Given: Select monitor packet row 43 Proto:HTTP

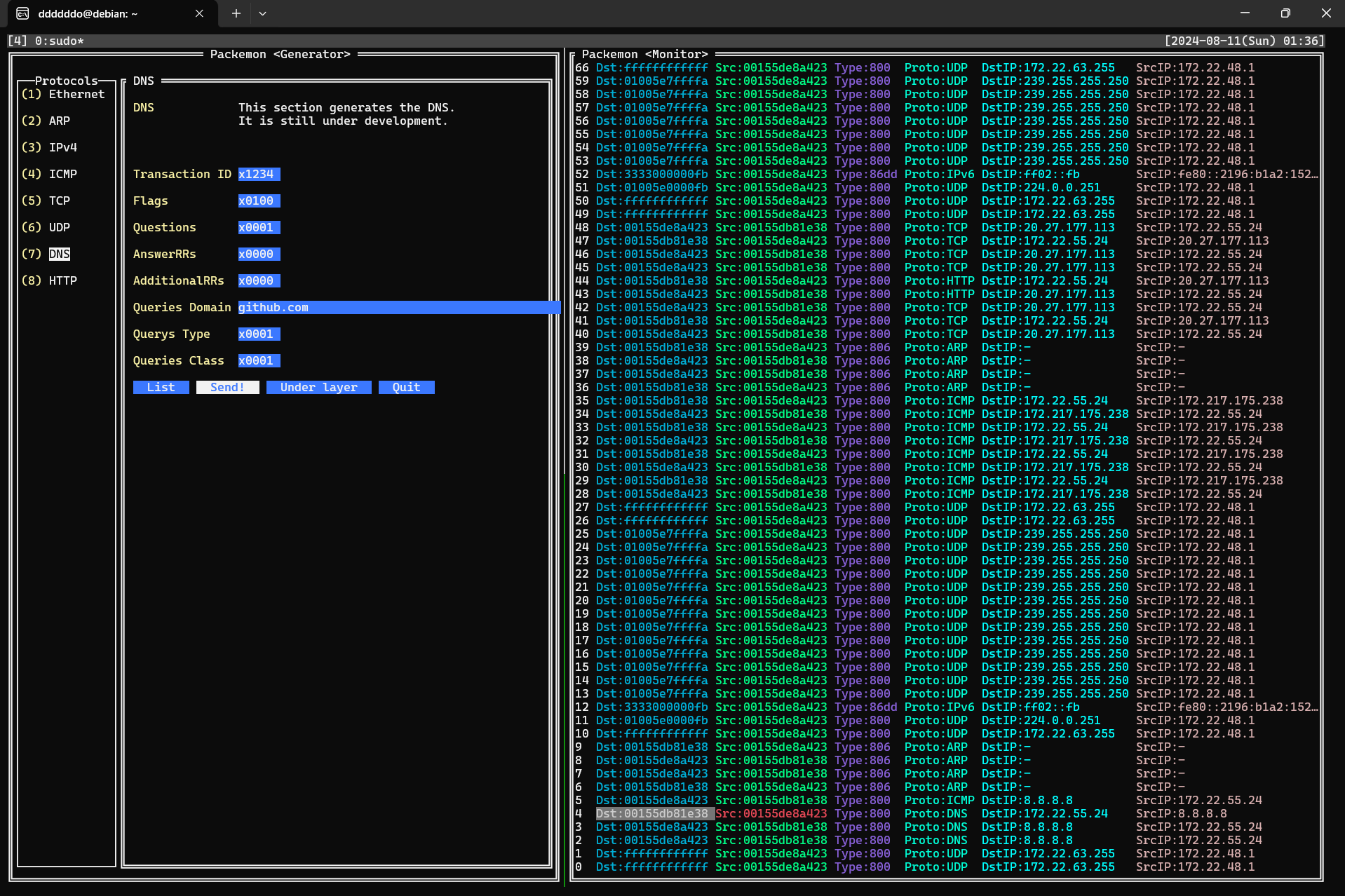Looking at the screenshot, I should (947, 294).
